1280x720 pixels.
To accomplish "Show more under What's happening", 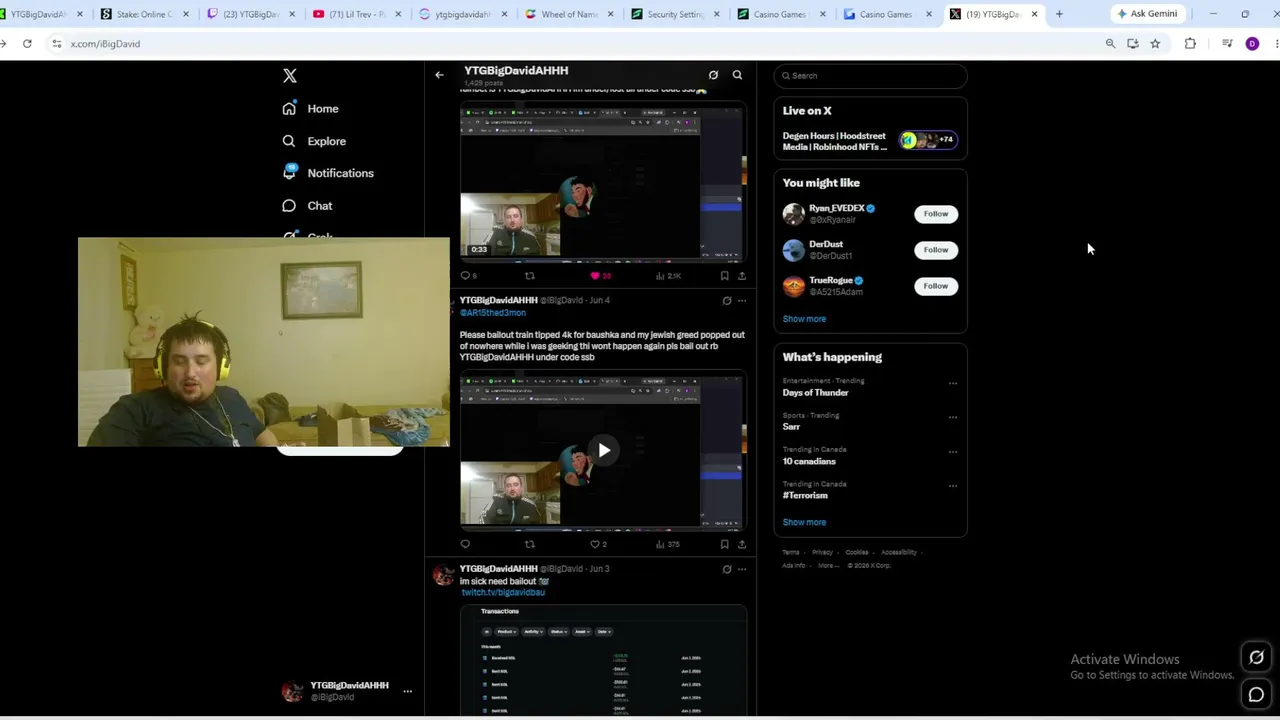I will click(804, 522).
